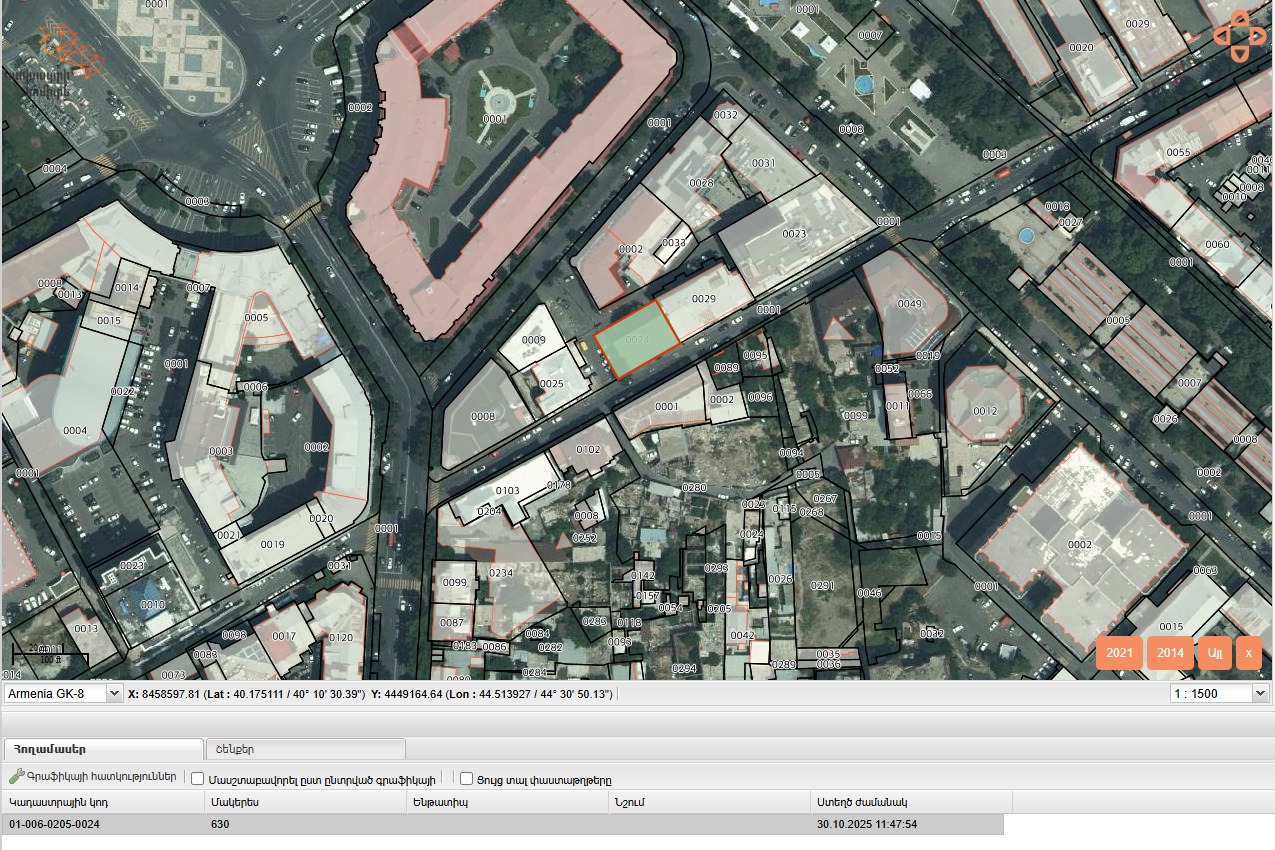This screenshot has width=1275, height=850.
Task: Click highlighted green parcel 0024
Action: tap(637, 341)
